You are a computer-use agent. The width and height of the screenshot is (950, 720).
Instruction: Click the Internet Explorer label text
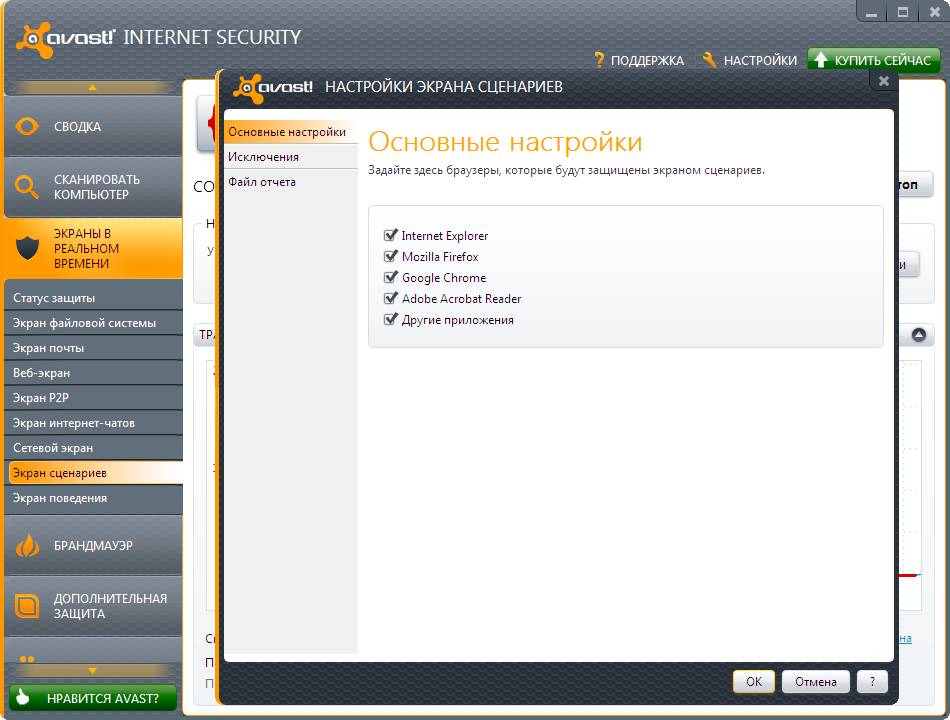(x=445, y=236)
